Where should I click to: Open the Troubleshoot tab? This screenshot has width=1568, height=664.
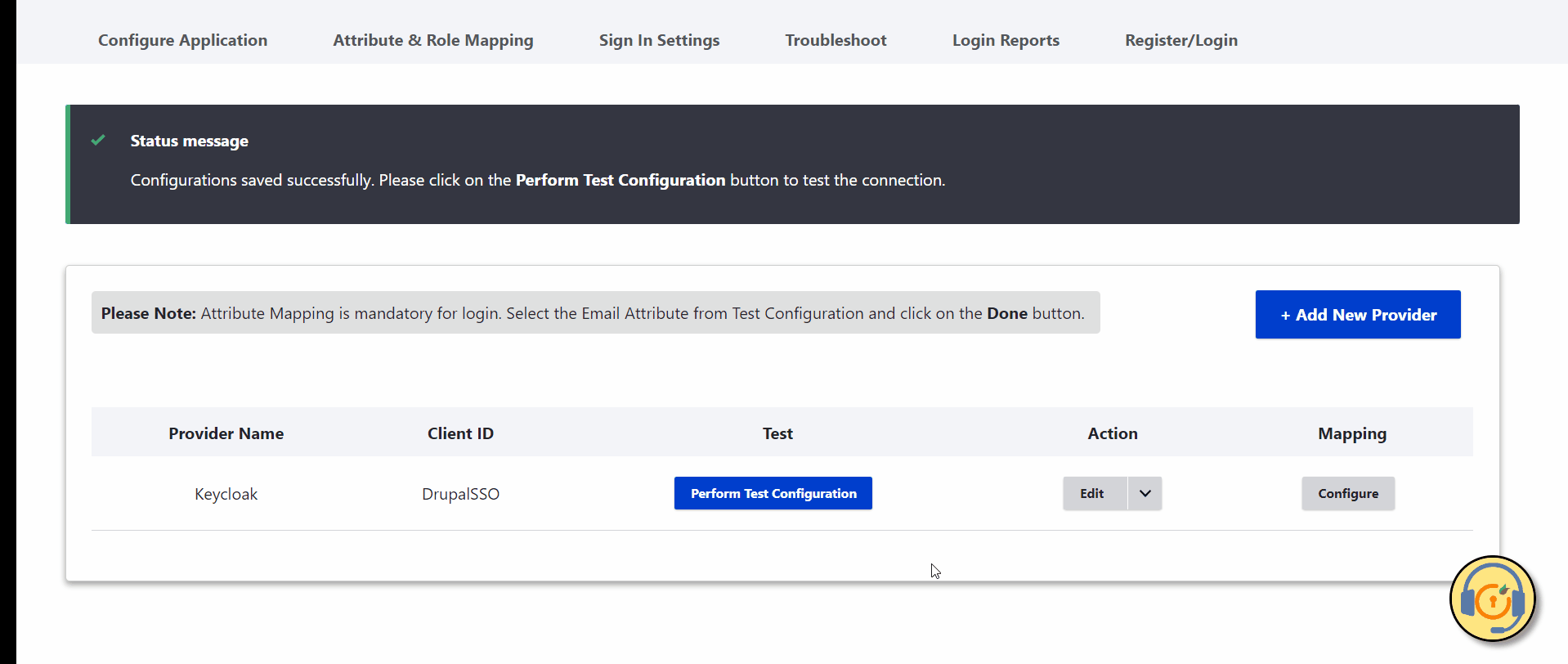point(836,40)
